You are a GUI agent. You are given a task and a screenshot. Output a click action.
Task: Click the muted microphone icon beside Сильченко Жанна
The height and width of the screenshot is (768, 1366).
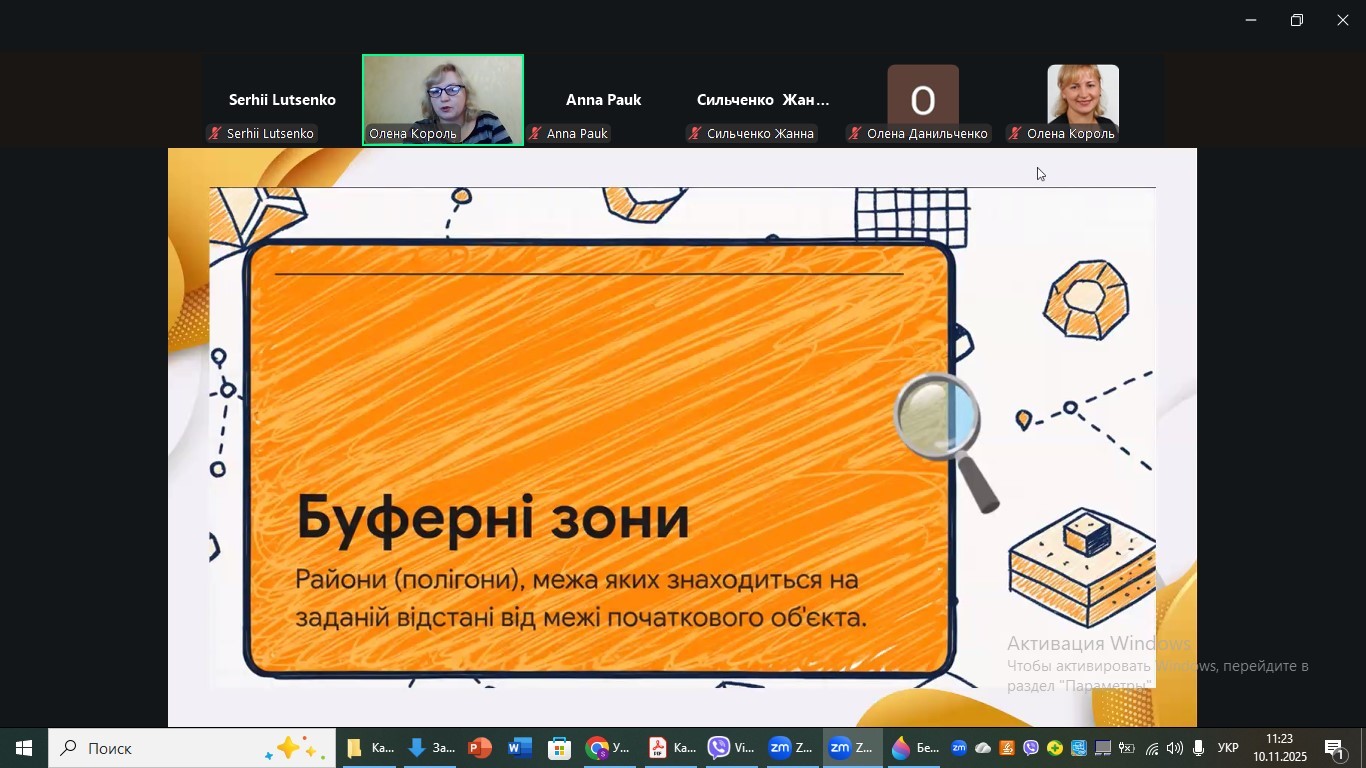(695, 134)
